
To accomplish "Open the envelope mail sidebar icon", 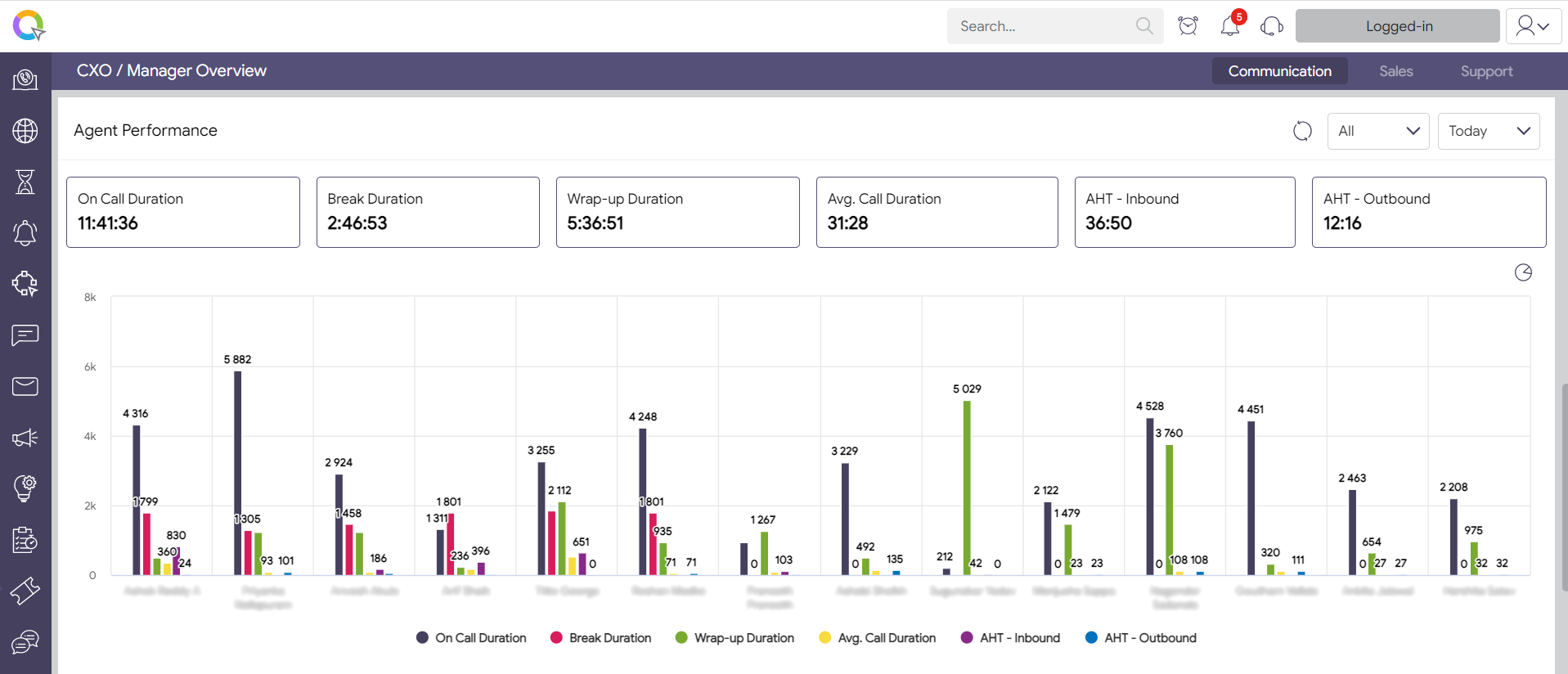I will (25, 386).
